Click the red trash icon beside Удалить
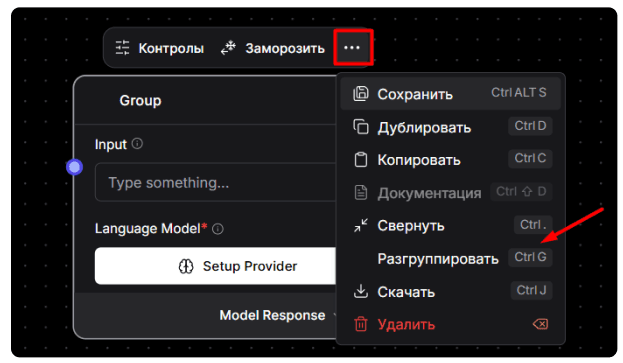 [361, 324]
